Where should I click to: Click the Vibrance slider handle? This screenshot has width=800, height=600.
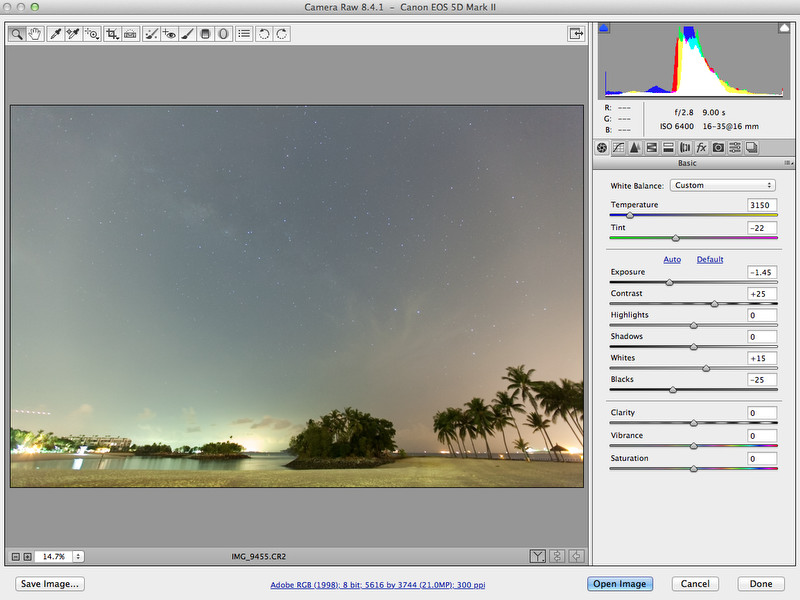693,445
